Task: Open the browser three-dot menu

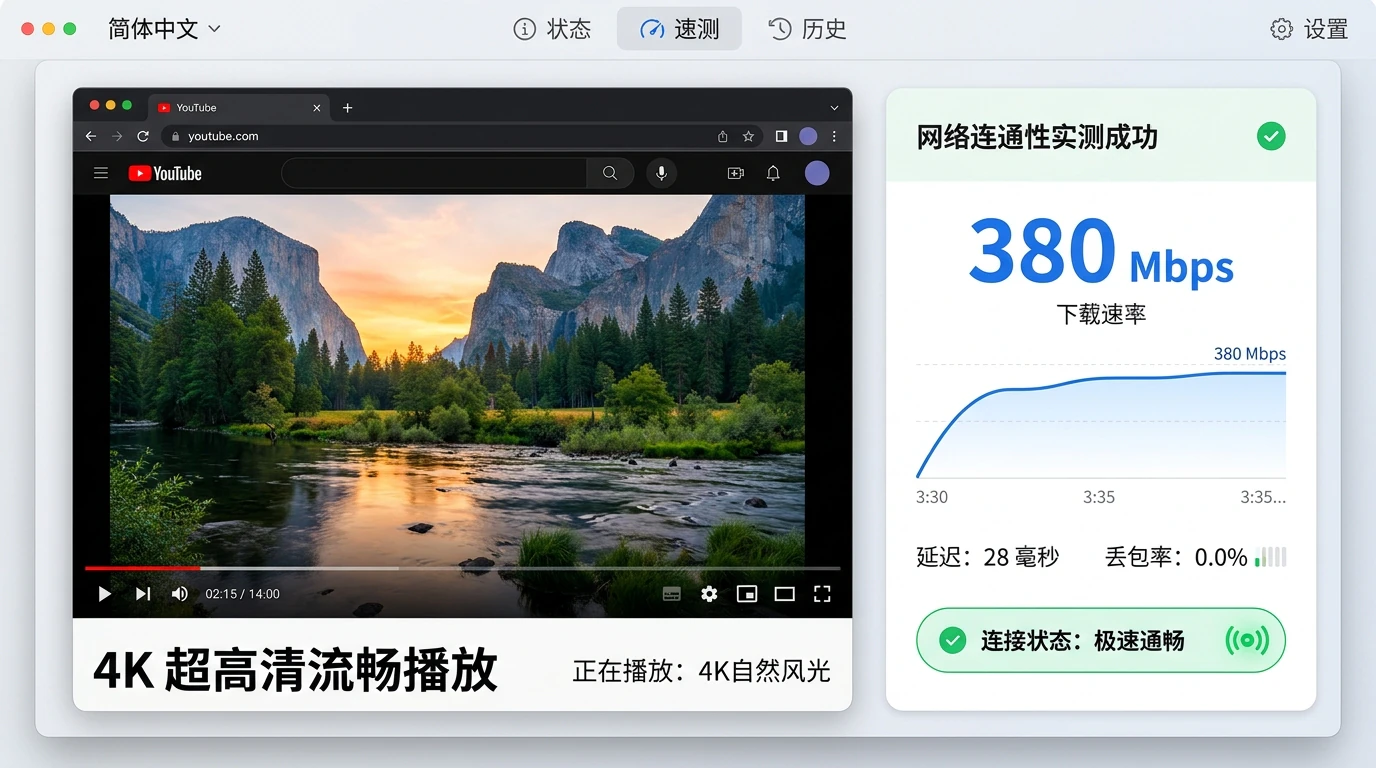Action: pos(834,136)
